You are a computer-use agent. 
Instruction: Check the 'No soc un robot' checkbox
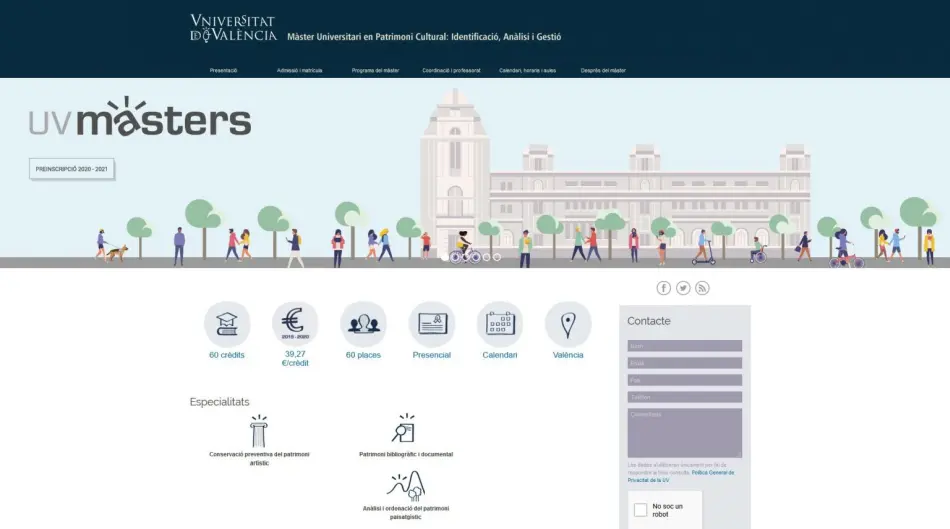click(641, 509)
